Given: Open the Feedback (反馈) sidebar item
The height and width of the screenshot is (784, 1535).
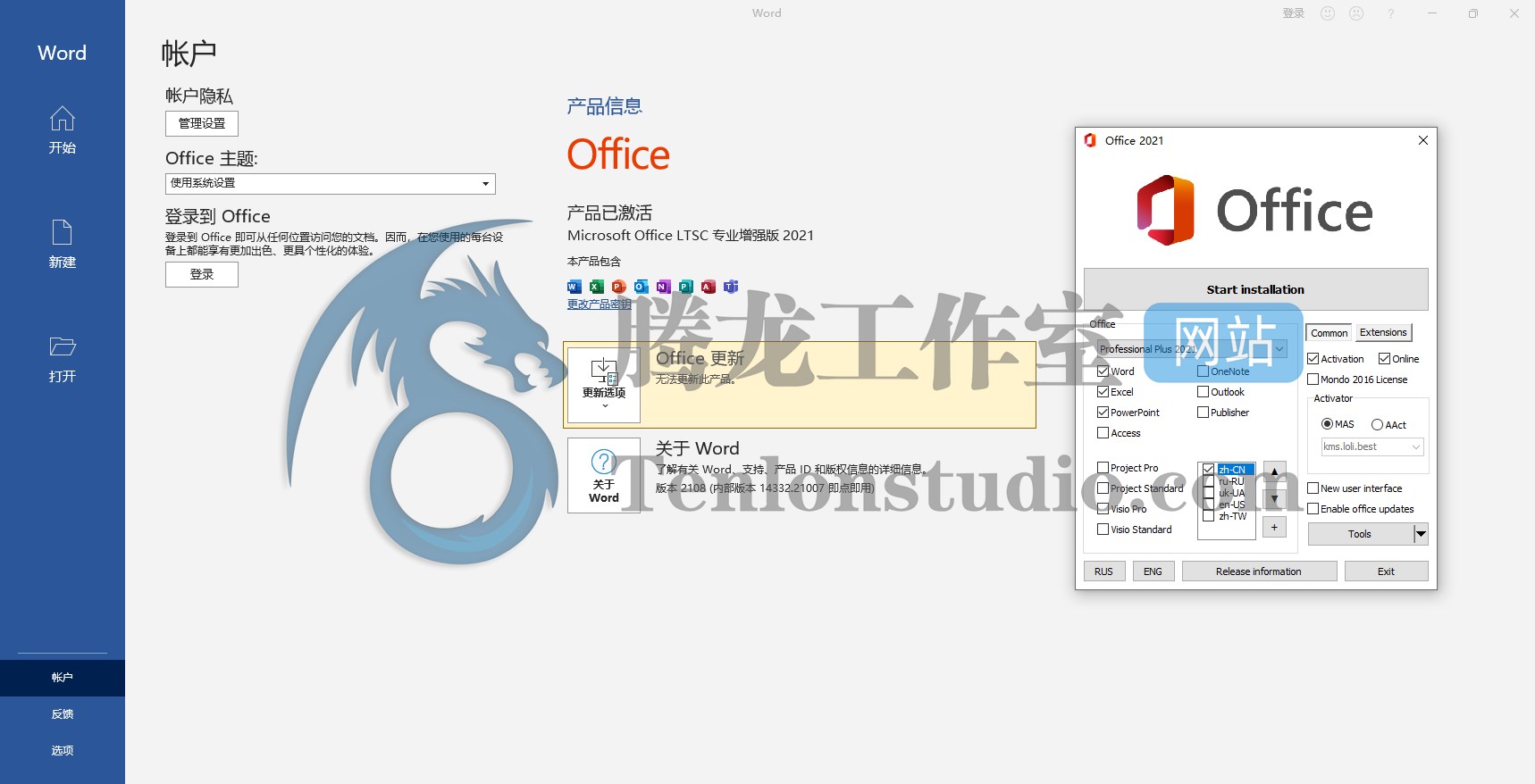Looking at the screenshot, I should pos(63,714).
